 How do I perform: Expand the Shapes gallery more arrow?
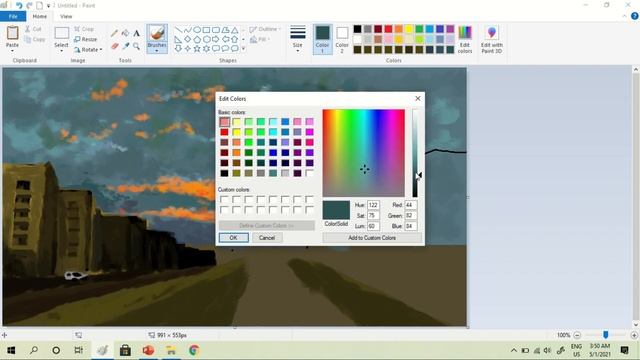[x=243, y=49]
